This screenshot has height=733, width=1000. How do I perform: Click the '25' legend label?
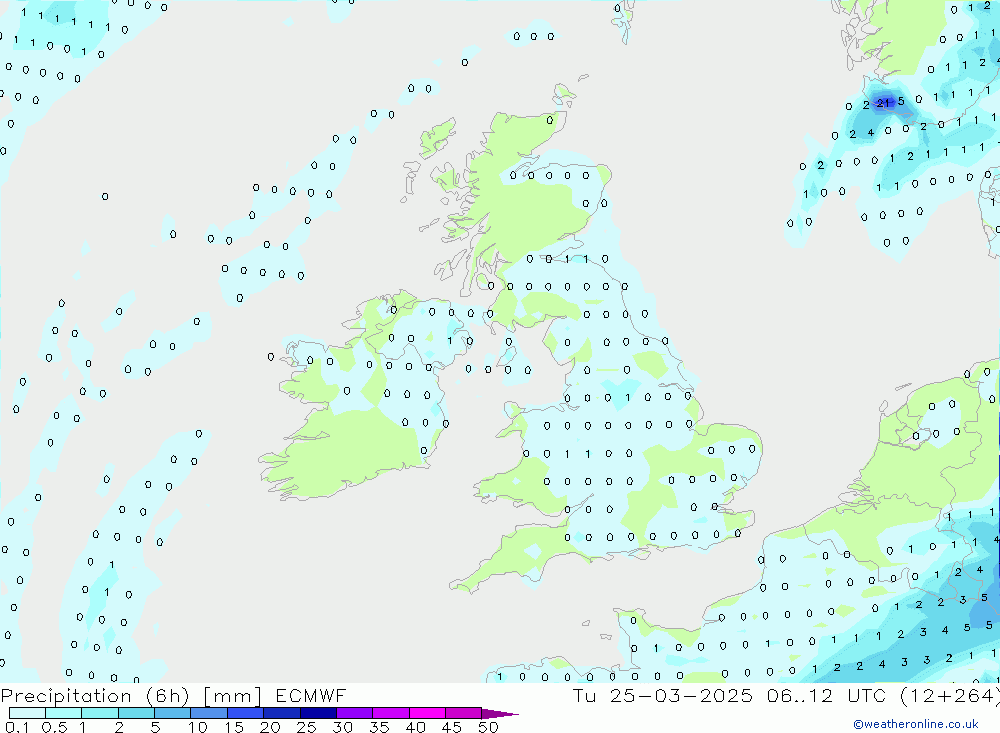306,727
